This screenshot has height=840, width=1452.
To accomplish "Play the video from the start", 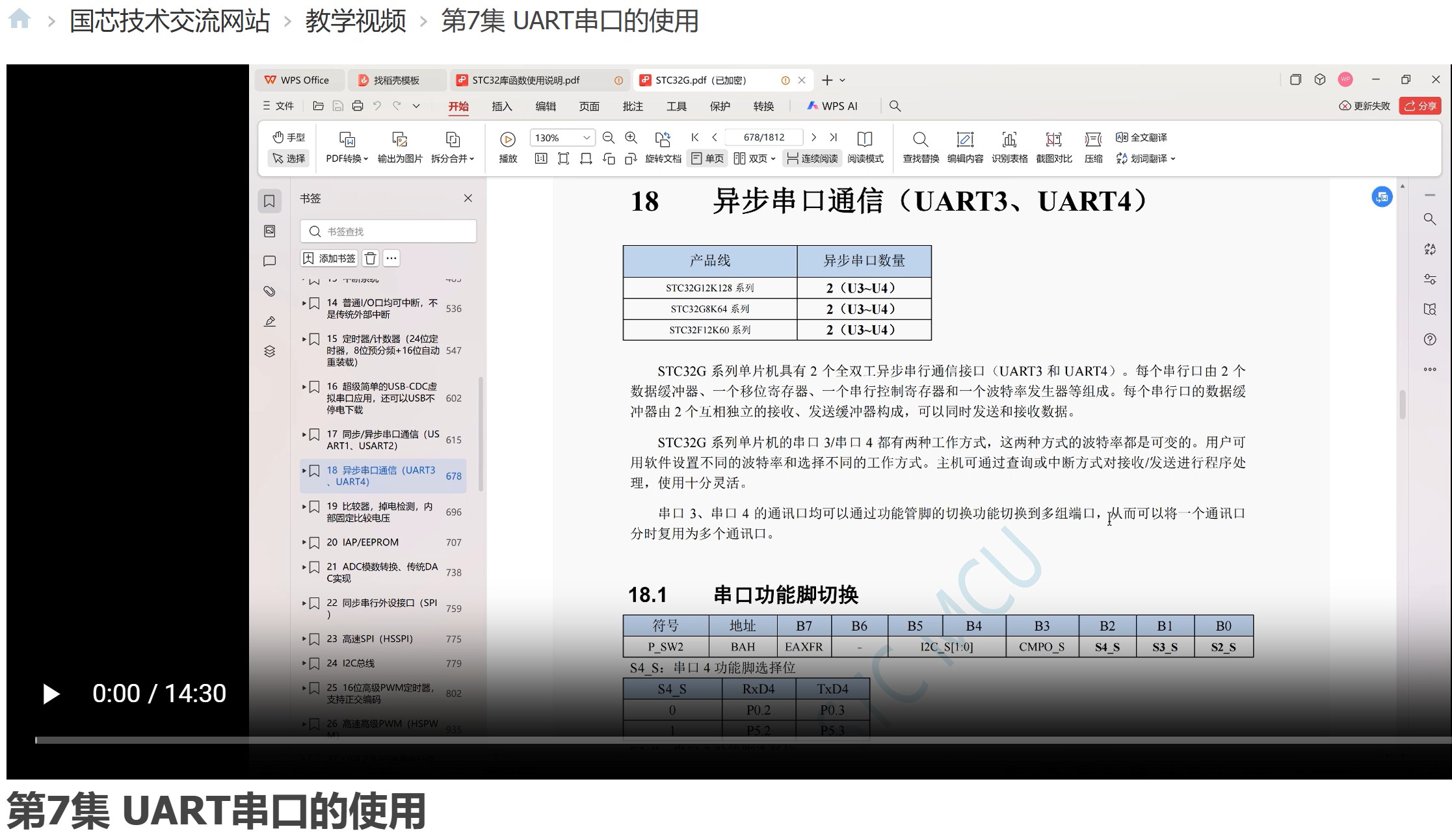I will tap(51, 694).
